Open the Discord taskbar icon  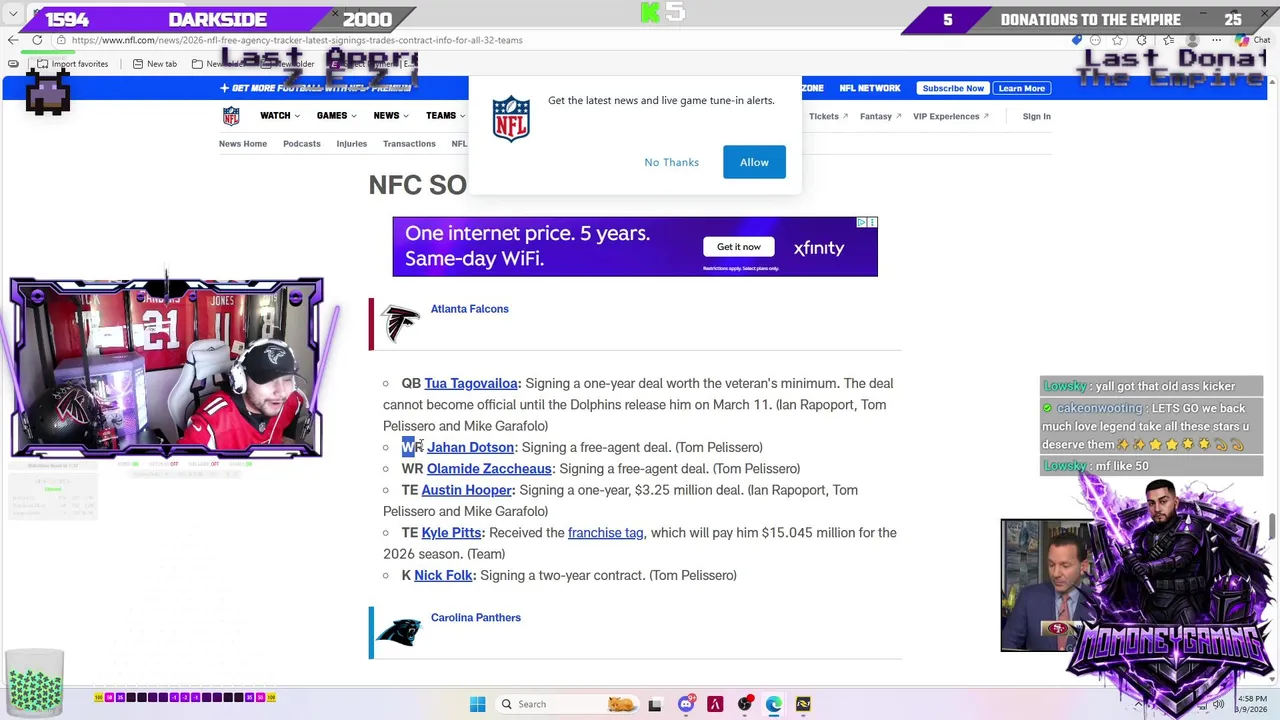click(x=685, y=704)
